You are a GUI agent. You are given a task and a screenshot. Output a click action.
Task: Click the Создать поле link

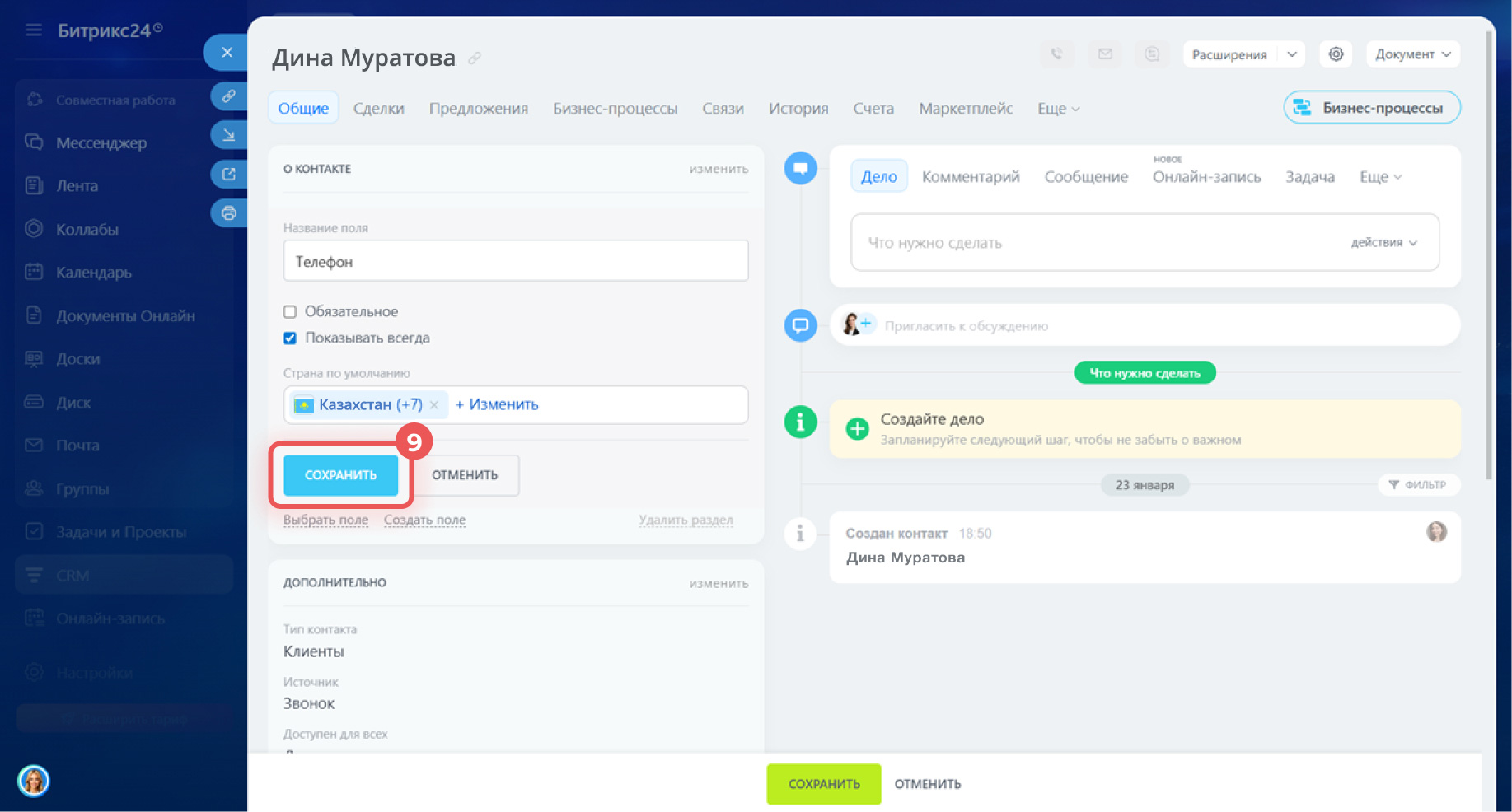click(x=424, y=520)
